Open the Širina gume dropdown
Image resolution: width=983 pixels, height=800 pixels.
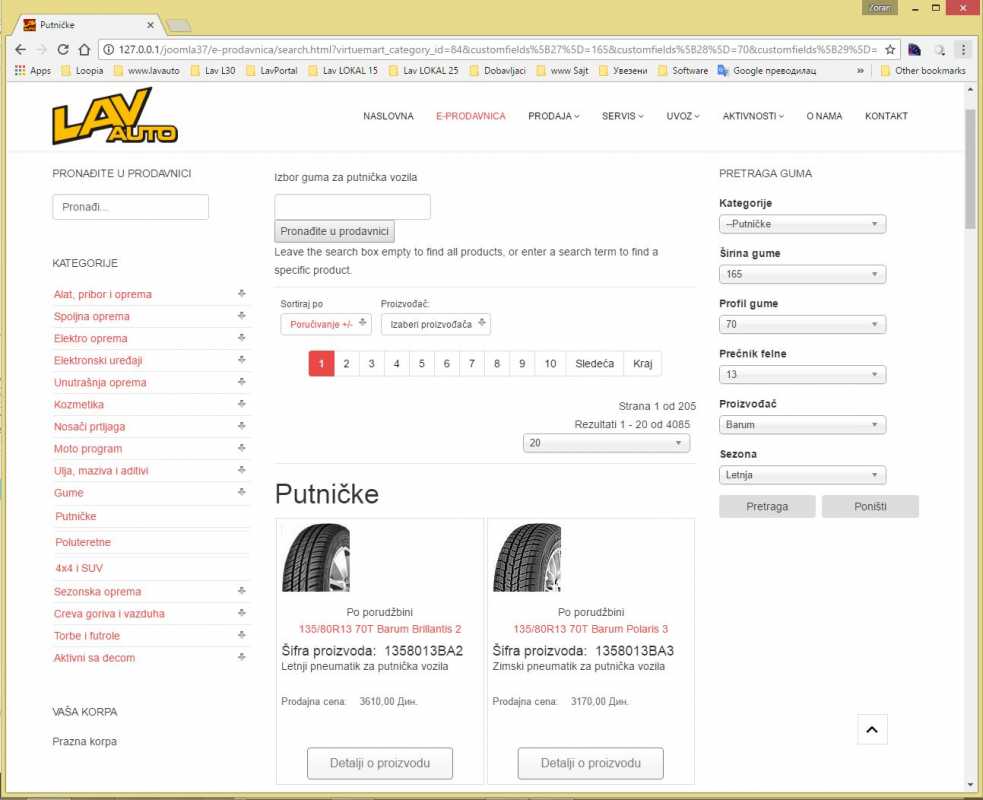pos(802,274)
